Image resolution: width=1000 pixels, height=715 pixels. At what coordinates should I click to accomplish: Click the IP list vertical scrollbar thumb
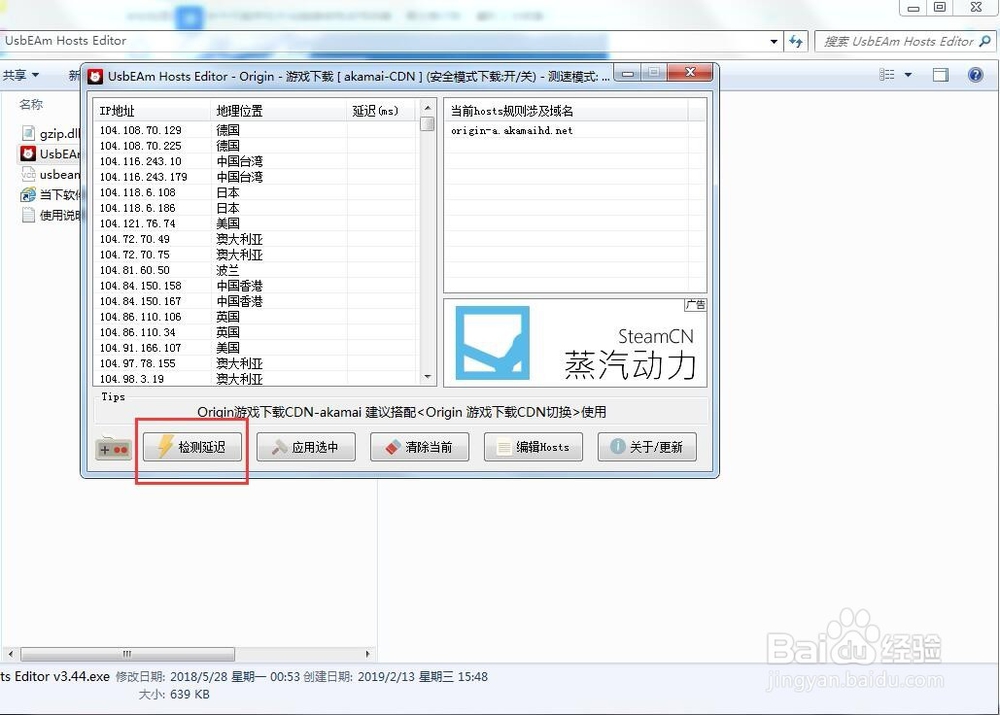pos(427,124)
